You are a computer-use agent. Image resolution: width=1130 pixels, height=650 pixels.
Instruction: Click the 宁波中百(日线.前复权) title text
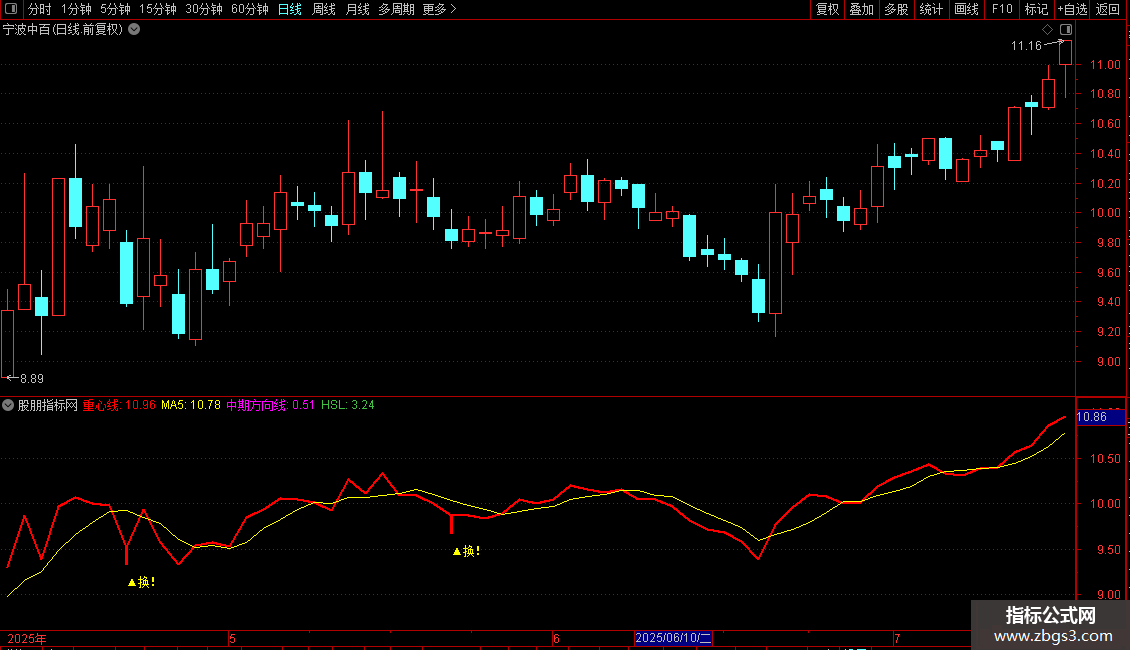63,30
